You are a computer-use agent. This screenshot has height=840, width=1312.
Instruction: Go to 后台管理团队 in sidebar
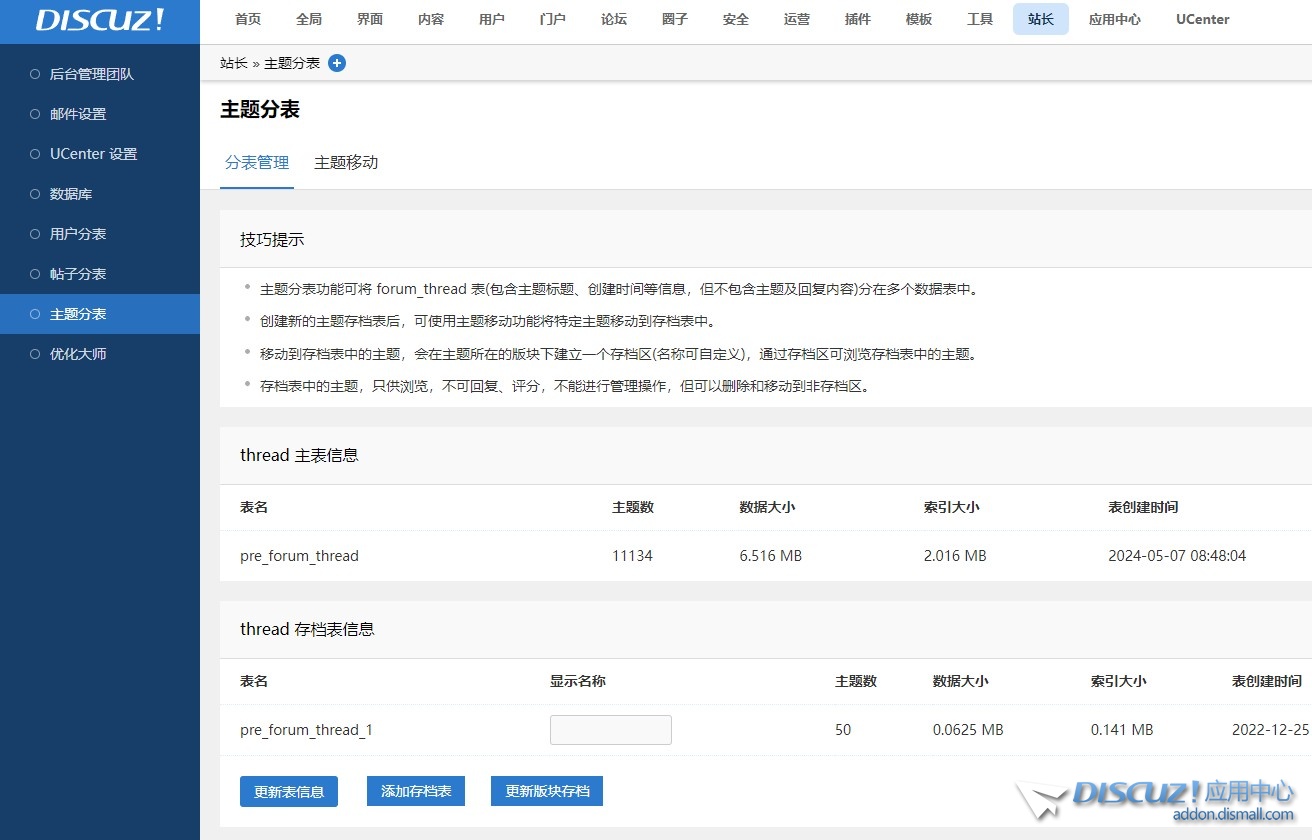pyautogui.click(x=100, y=74)
